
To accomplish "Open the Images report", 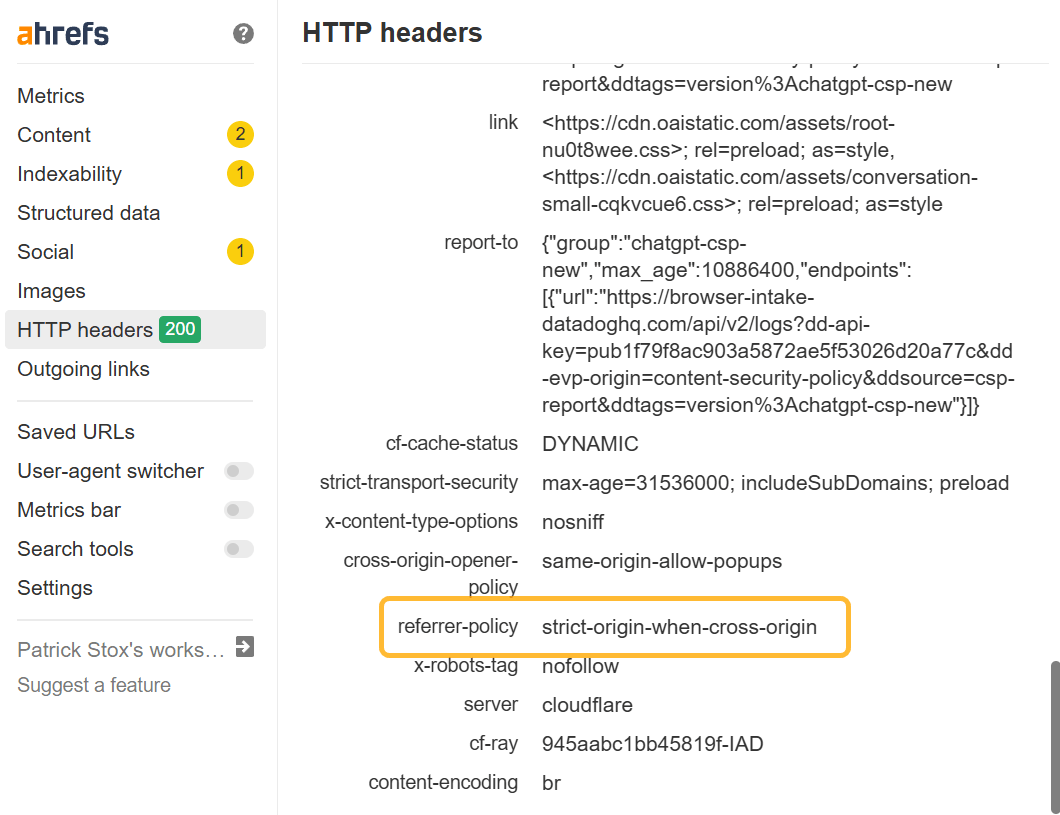I will tap(51, 290).
